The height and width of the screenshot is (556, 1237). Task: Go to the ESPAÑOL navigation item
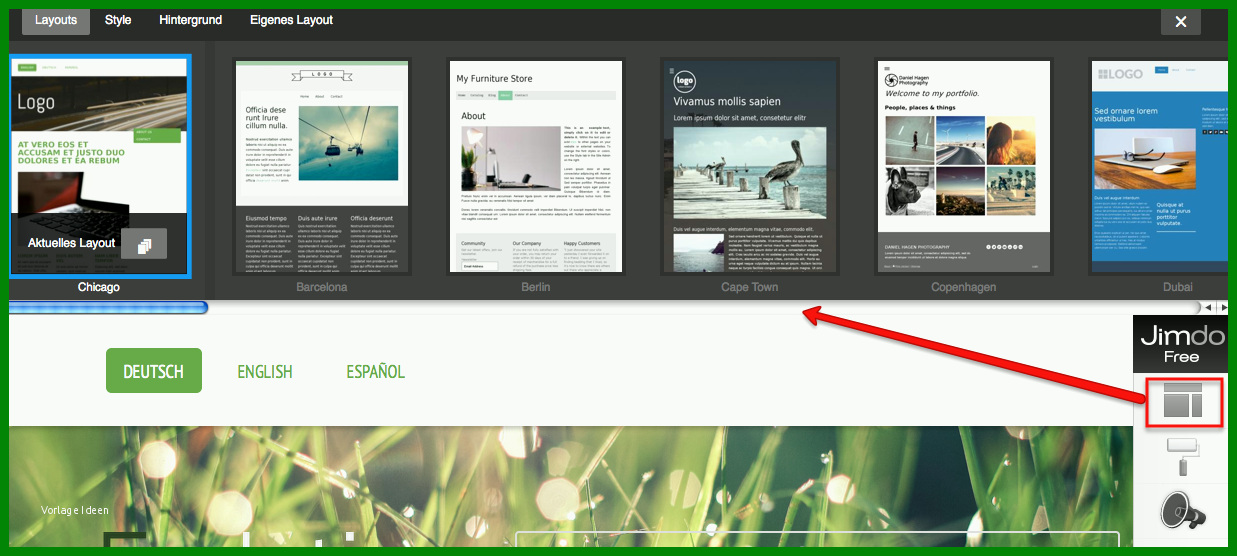tap(375, 372)
